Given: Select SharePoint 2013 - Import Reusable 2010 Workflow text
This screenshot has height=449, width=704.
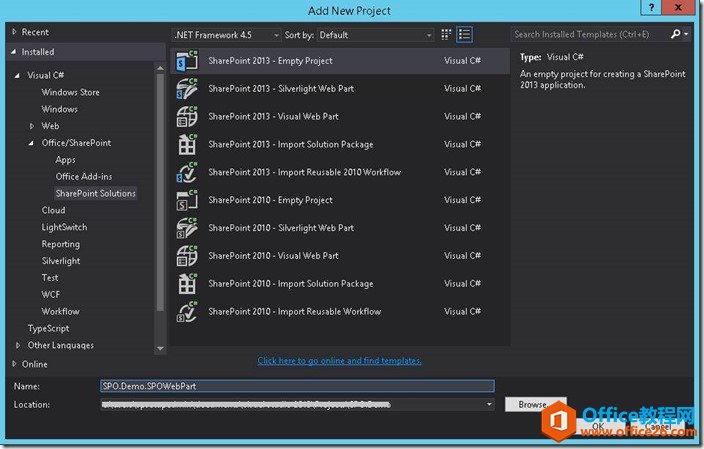Looking at the screenshot, I should 304,172.
